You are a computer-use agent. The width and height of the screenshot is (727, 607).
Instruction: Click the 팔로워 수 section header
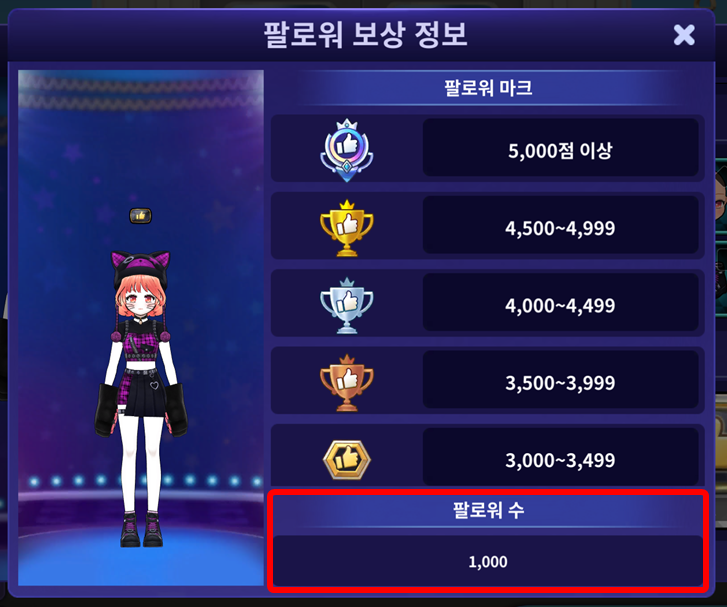[x=488, y=511]
